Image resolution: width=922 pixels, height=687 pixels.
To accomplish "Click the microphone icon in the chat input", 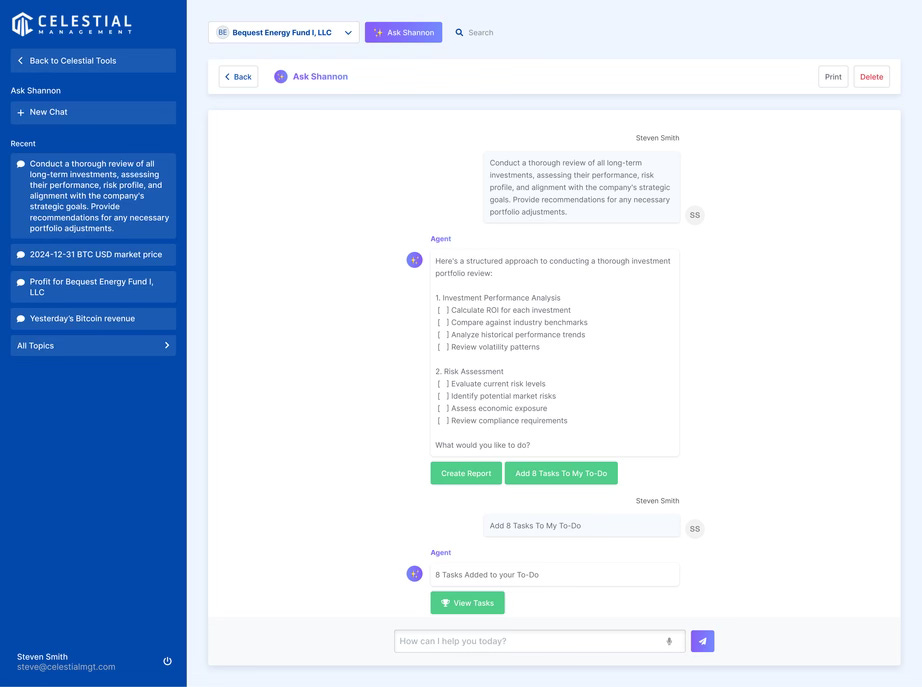I will click(669, 641).
